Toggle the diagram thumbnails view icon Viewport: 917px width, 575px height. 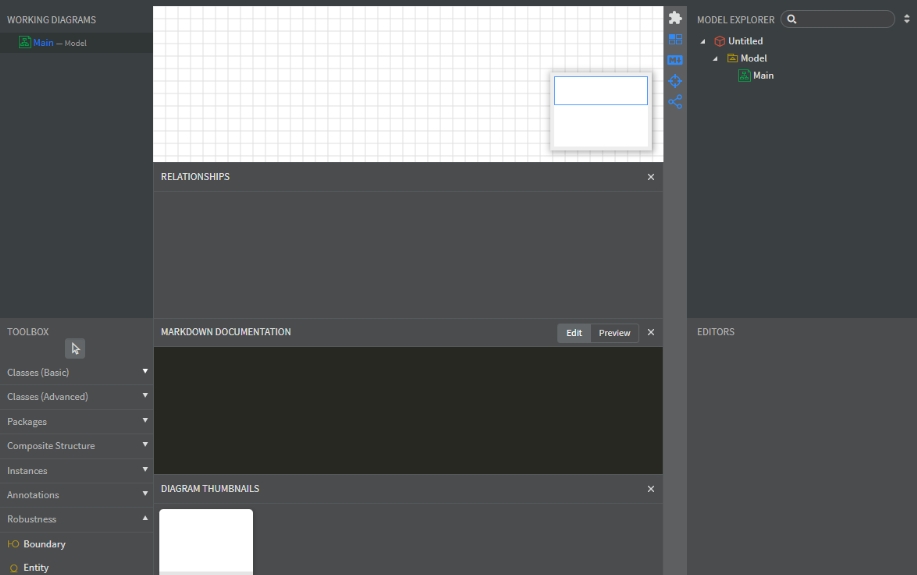tap(675, 39)
